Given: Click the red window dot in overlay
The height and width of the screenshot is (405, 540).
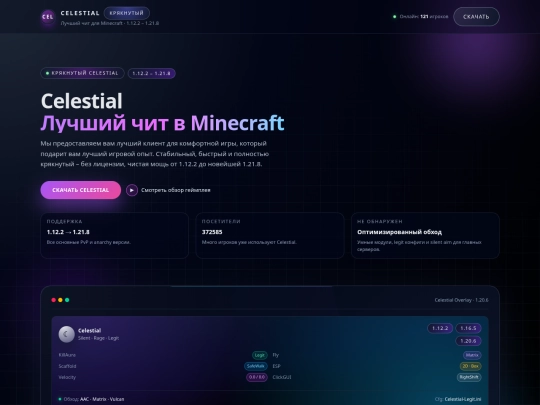Looking at the screenshot, I should (x=53, y=300).
